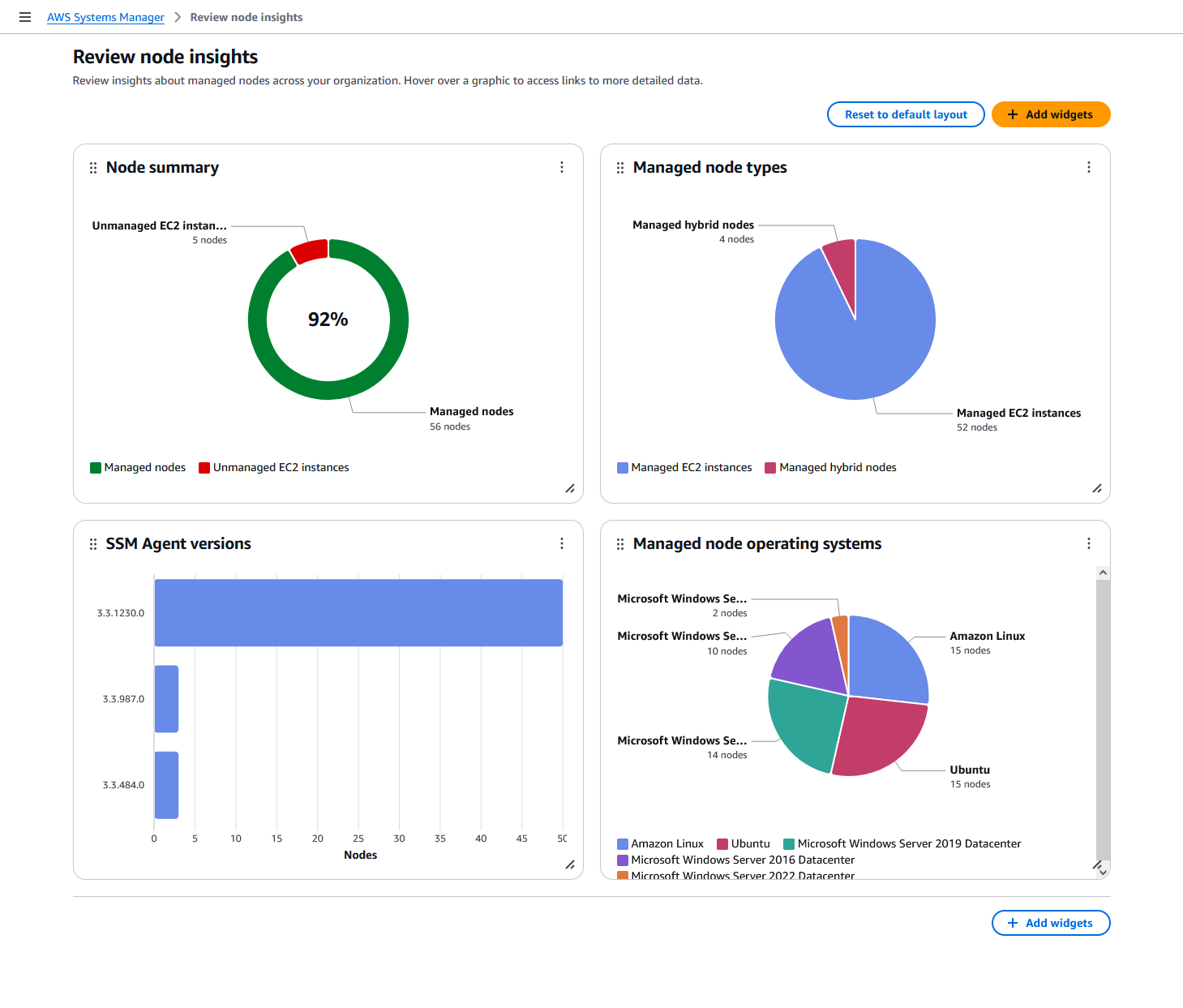Toggle the Unmanaged EC2 instances legend entry

point(274,467)
